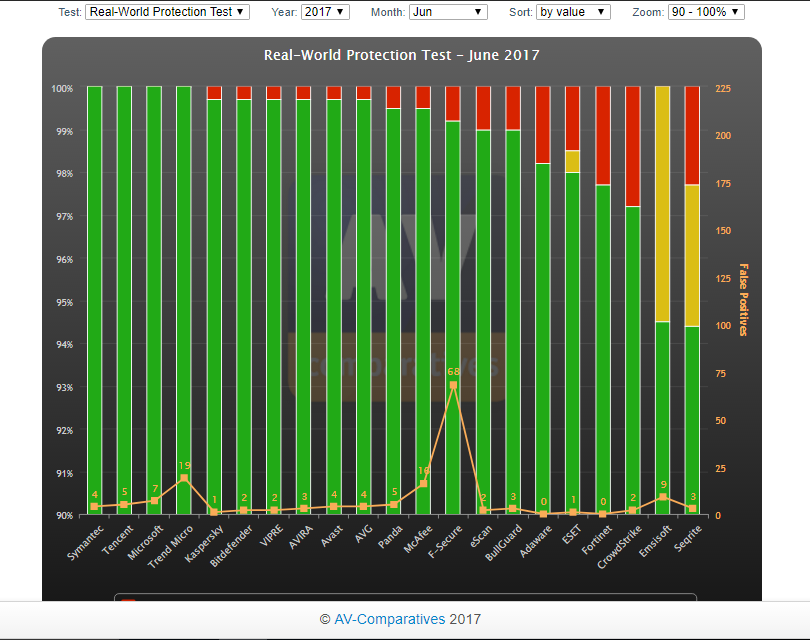Image resolution: width=810 pixels, height=640 pixels.
Task: Click the 100 label on right axis
Action: pos(723,325)
